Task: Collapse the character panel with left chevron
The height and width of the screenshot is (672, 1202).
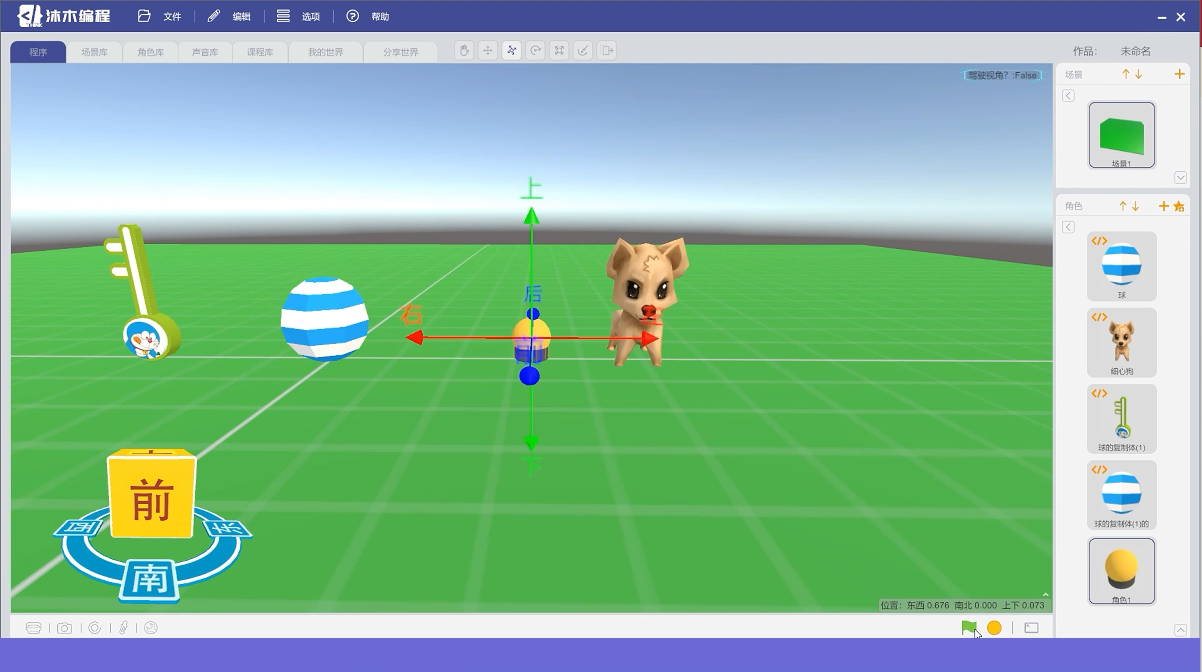Action: (1068, 227)
